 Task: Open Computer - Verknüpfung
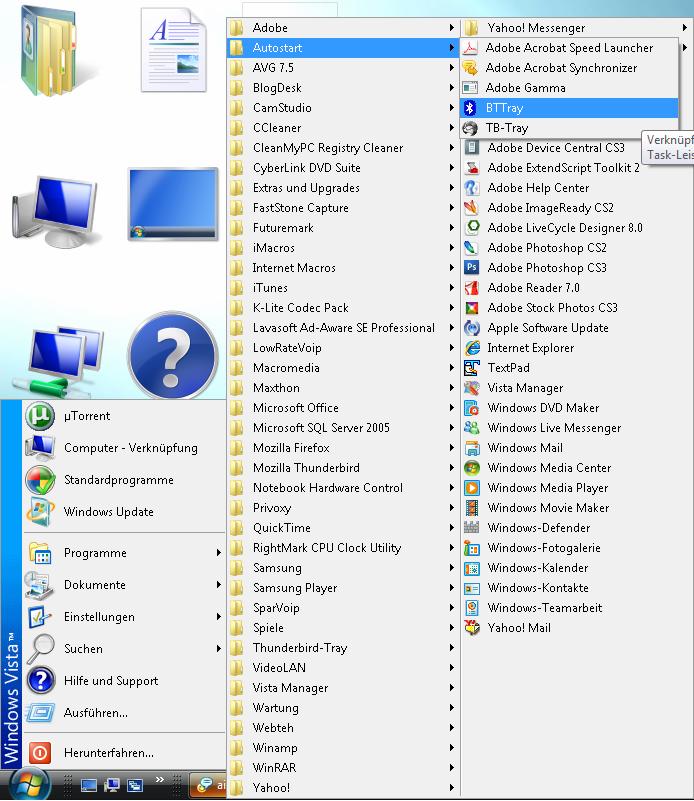[x=124, y=448]
